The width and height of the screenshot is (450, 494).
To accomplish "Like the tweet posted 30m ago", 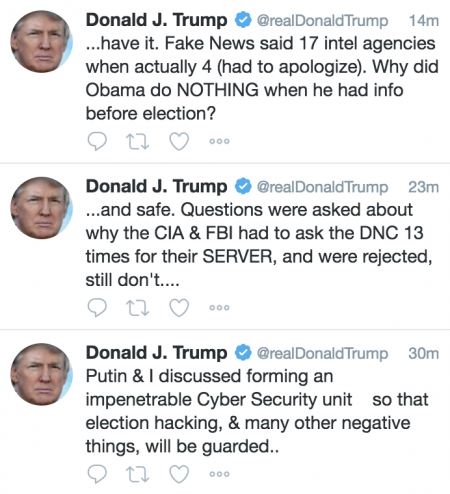I will click(179, 474).
